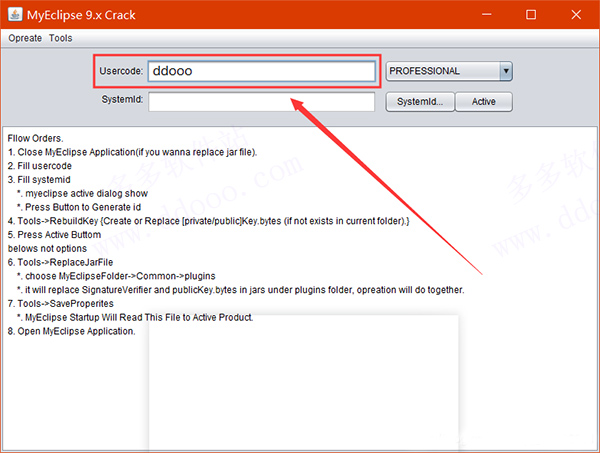Maximize the MyEclipse 9.x Crack window
The width and height of the screenshot is (600, 453).
point(531,15)
